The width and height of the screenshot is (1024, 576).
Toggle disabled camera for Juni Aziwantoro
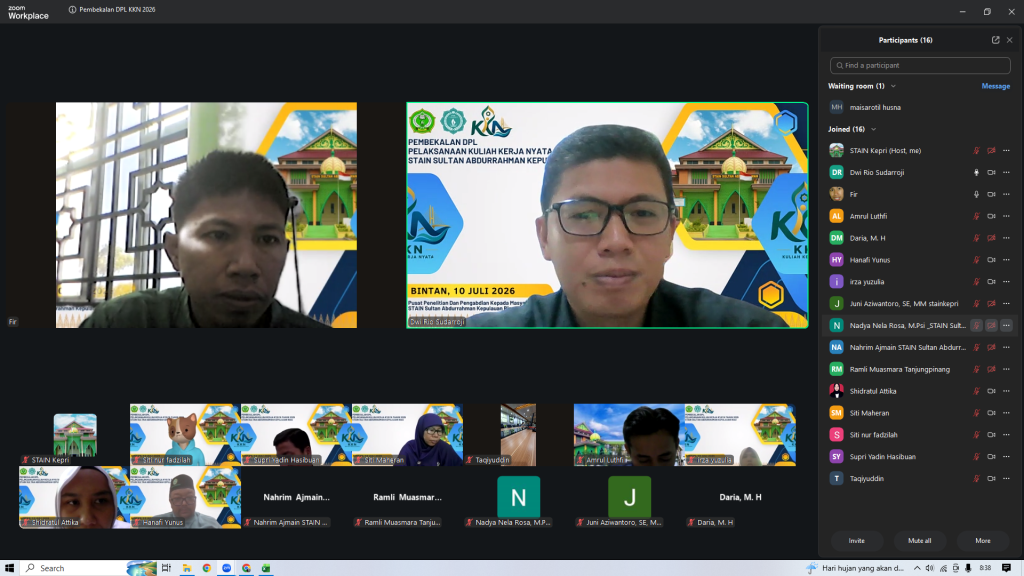tap(991, 304)
